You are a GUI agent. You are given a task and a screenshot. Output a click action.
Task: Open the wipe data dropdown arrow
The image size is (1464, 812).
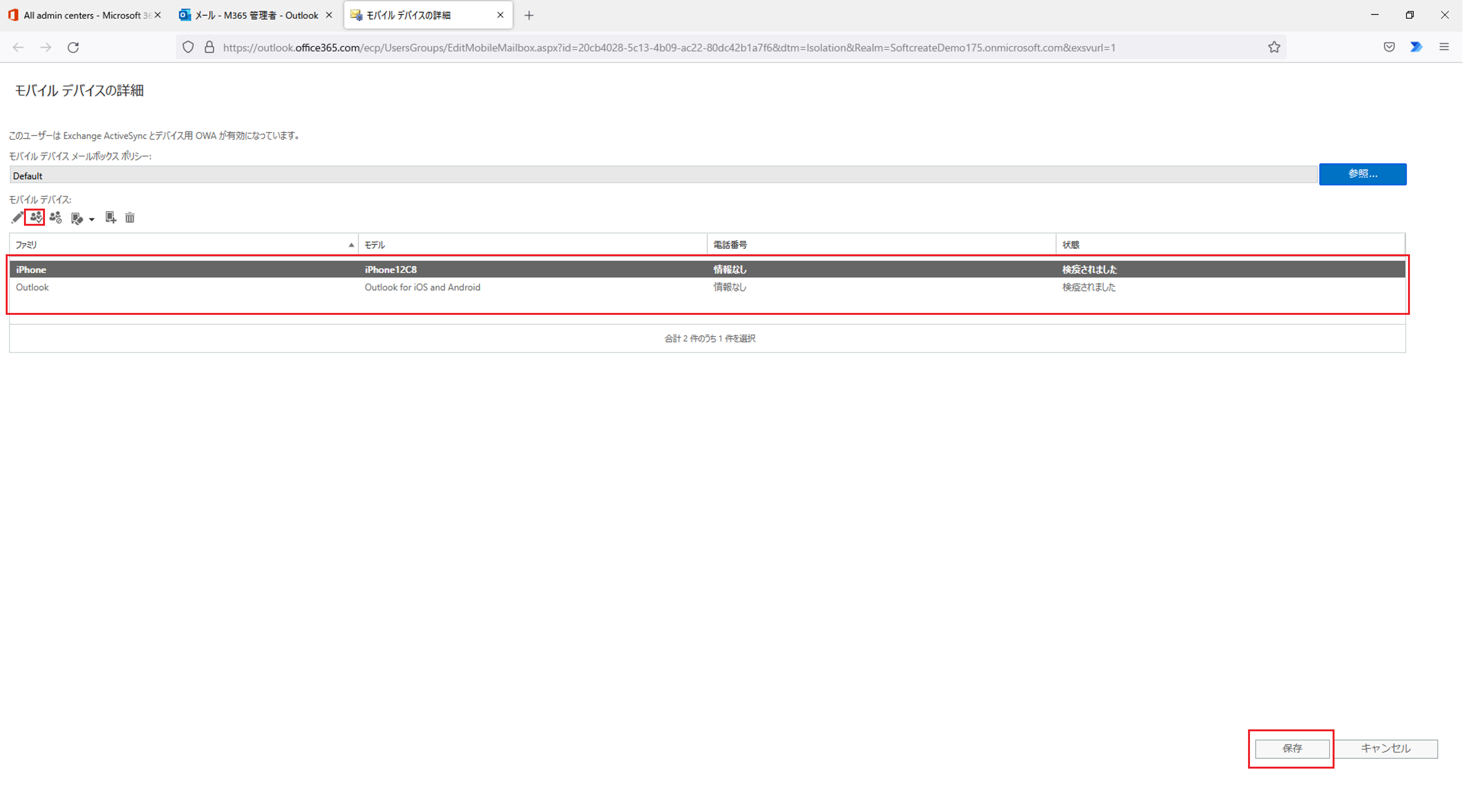point(91,219)
